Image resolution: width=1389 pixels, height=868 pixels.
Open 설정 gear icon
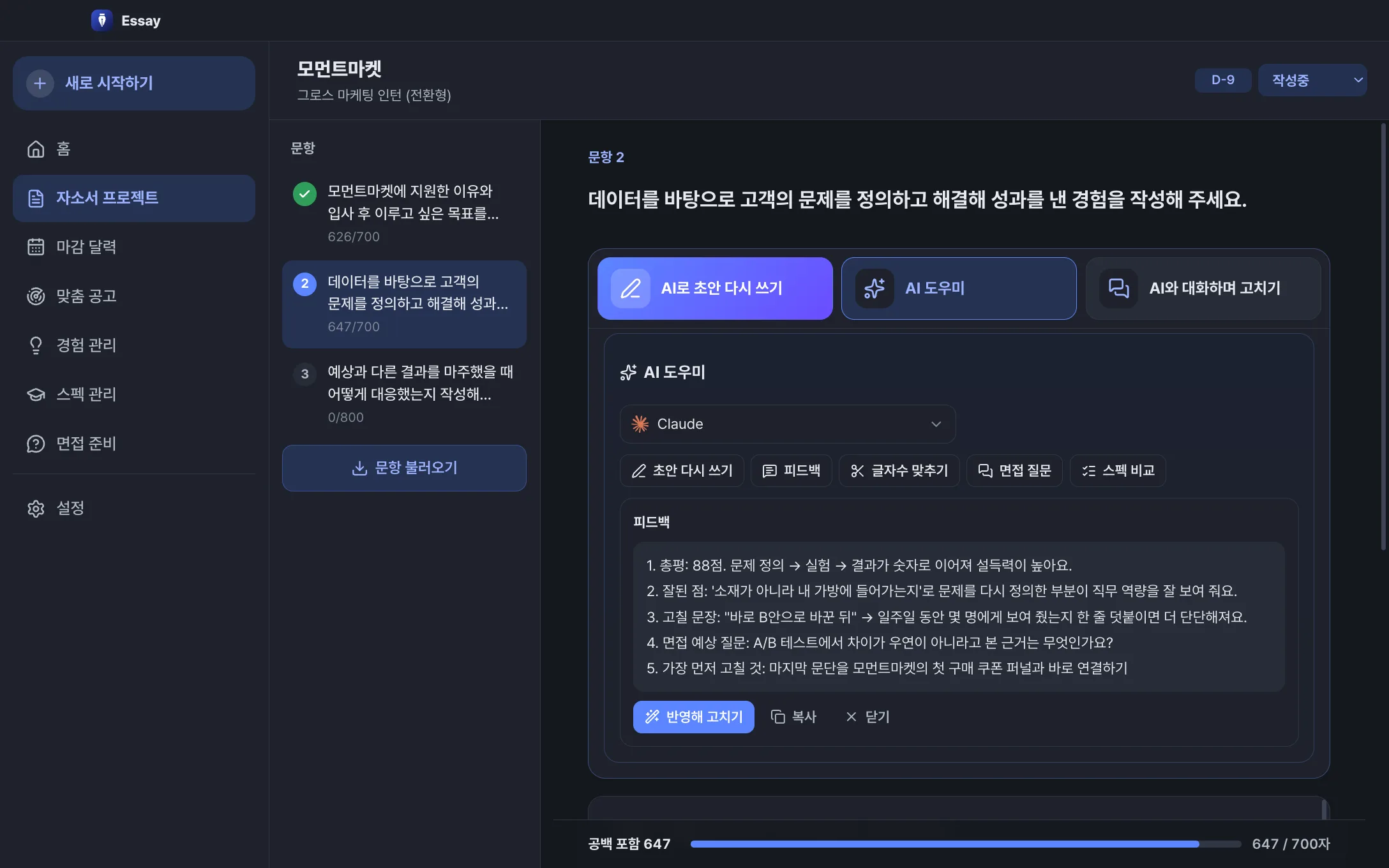pyautogui.click(x=36, y=509)
